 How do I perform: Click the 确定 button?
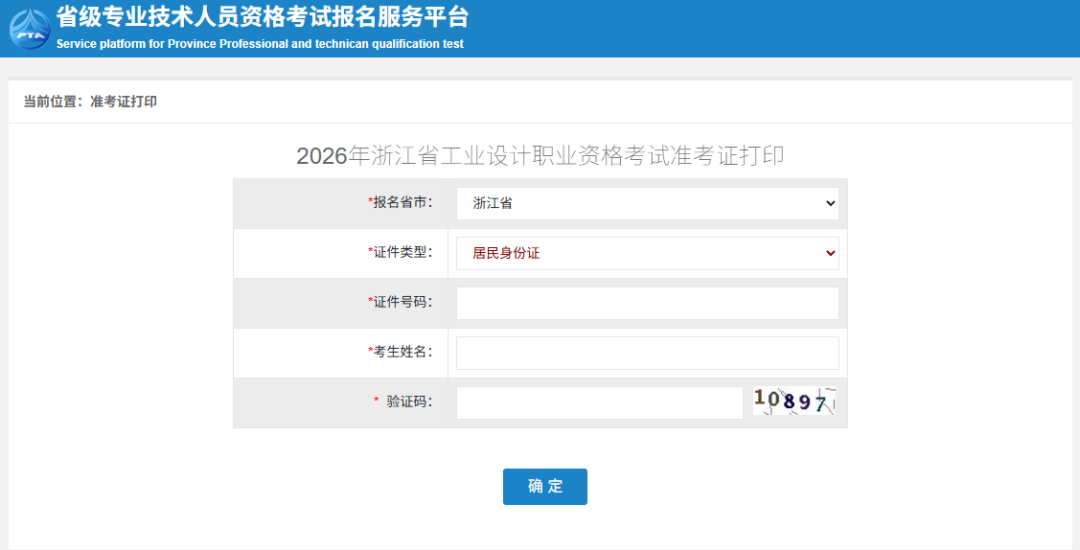tap(545, 487)
